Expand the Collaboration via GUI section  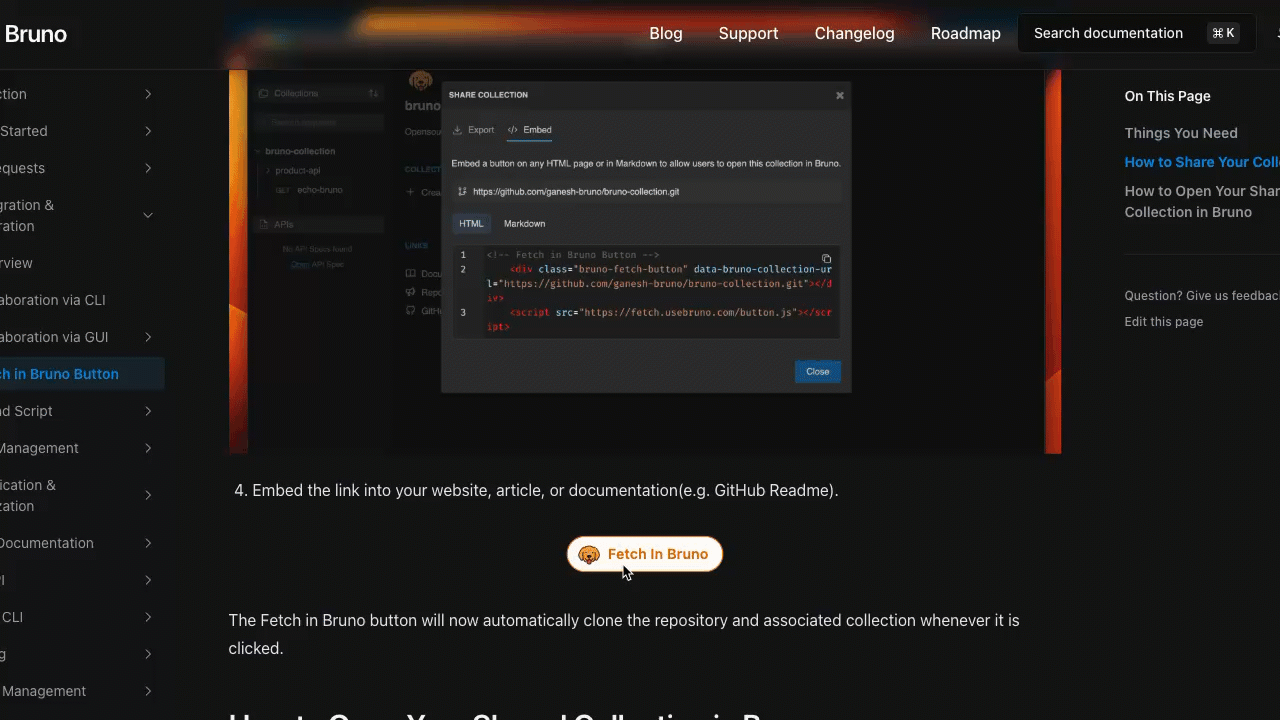(148, 337)
